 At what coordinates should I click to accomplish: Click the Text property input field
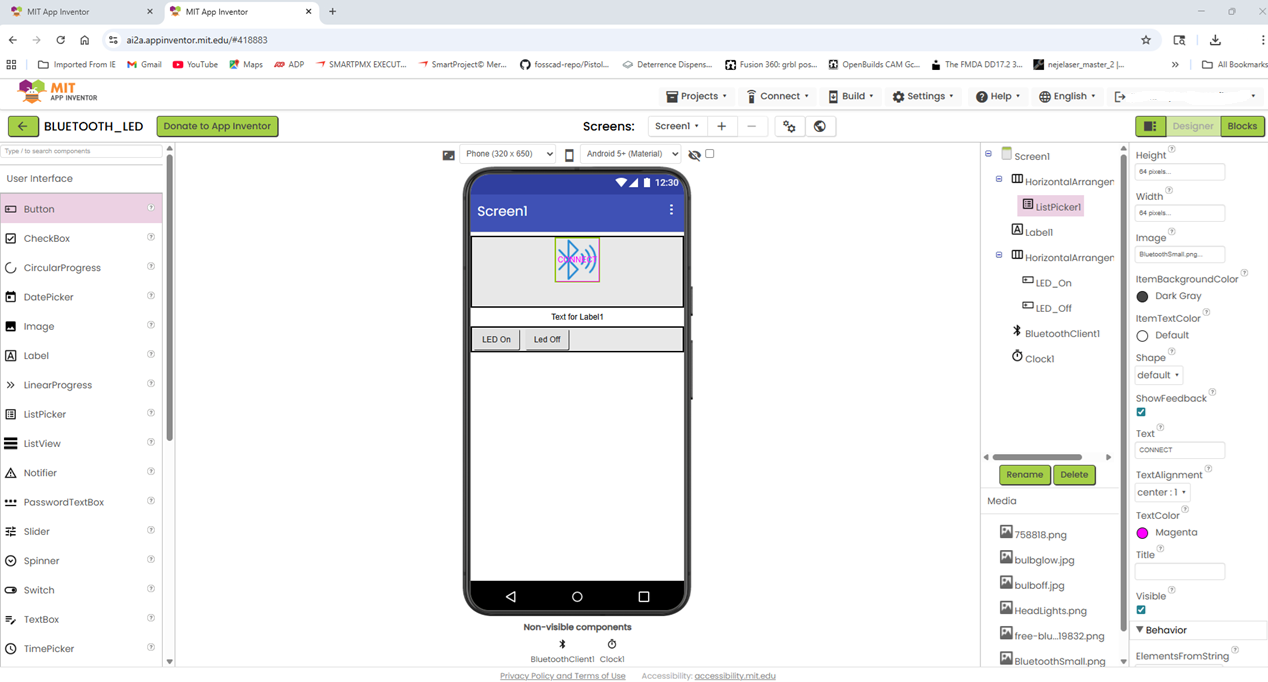(1179, 450)
